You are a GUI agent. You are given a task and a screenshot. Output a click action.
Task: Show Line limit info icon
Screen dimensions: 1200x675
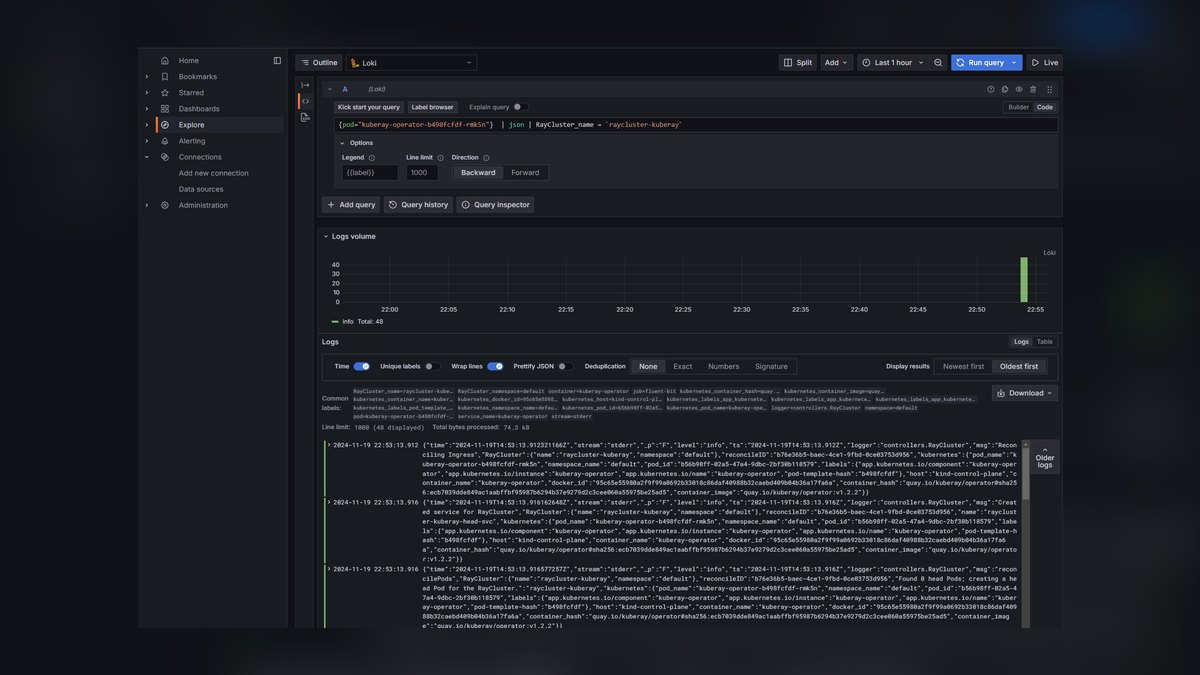point(440,158)
